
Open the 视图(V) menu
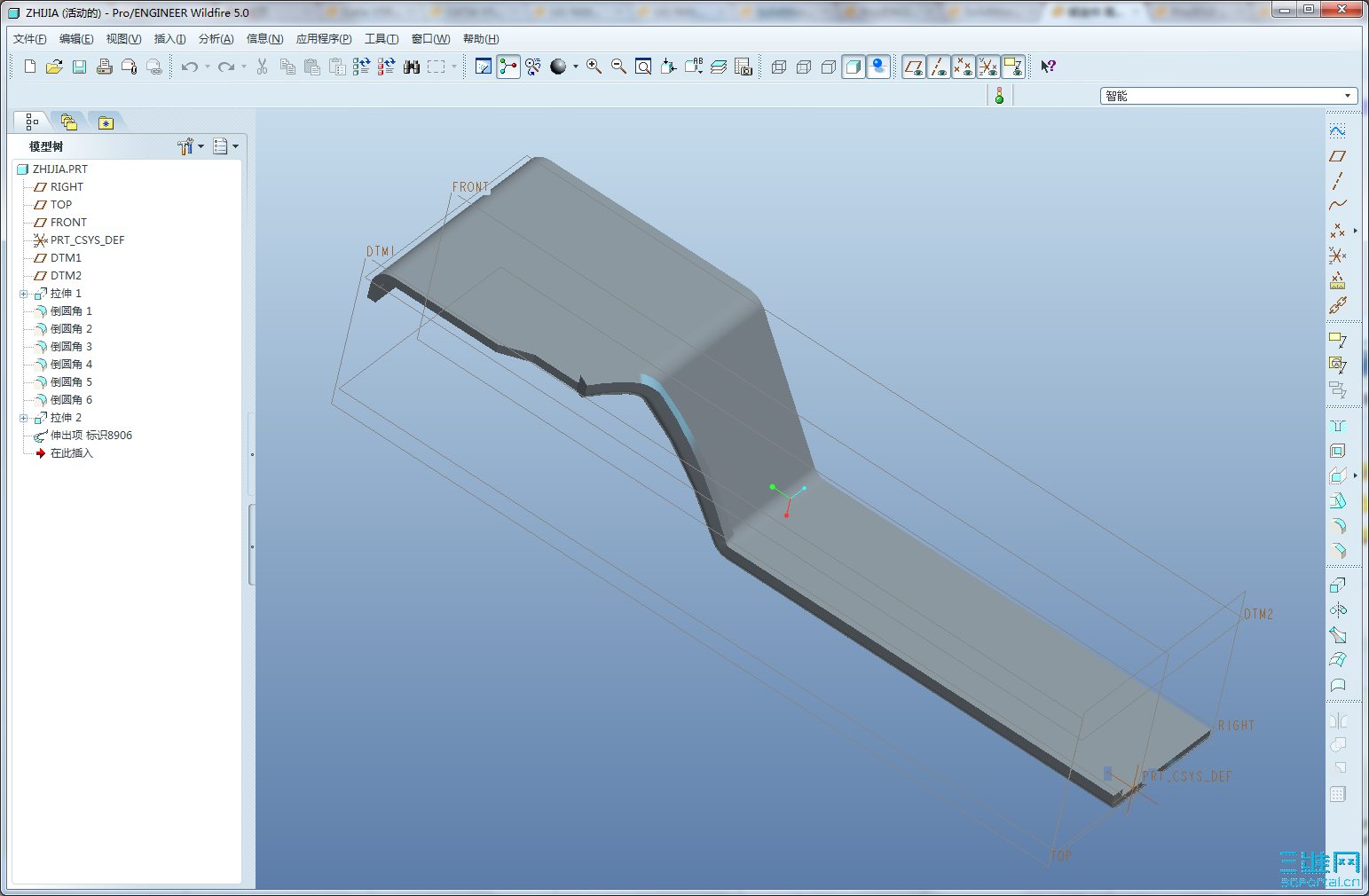(x=123, y=39)
